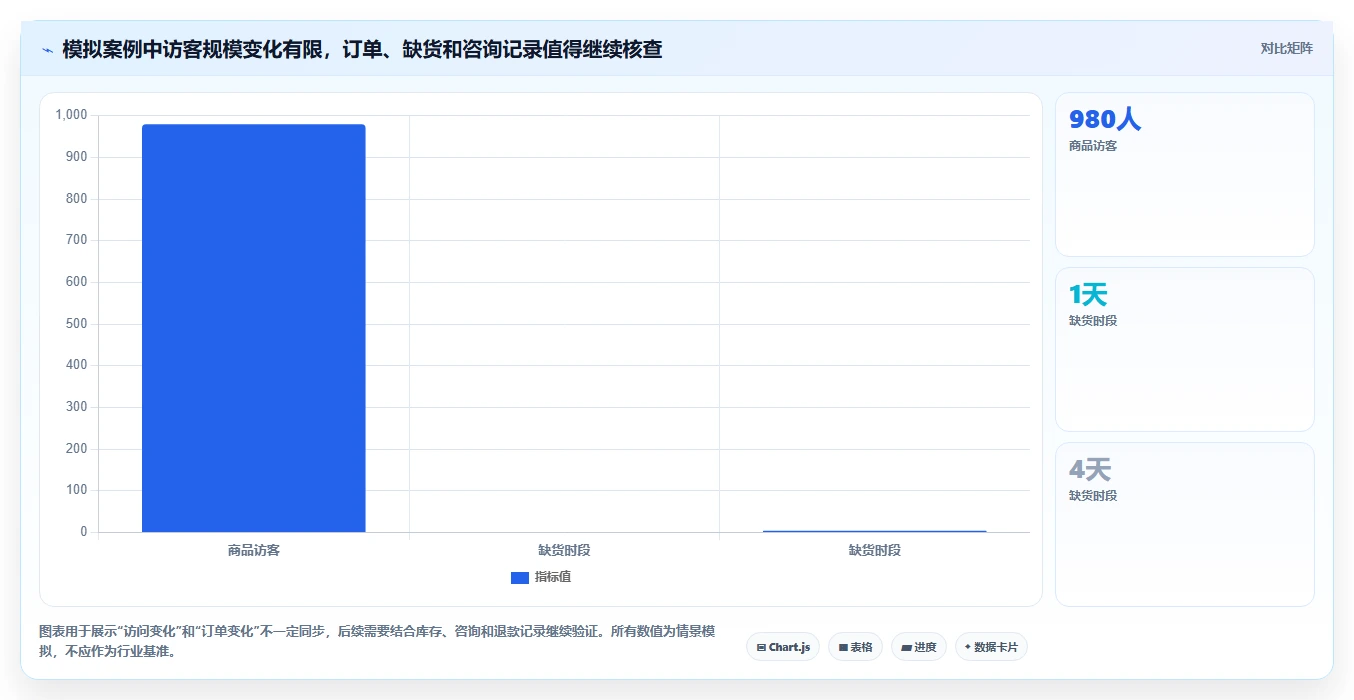Click the 1天 value in the second card
1354x700 pixels.
(x=1088, y=294)
